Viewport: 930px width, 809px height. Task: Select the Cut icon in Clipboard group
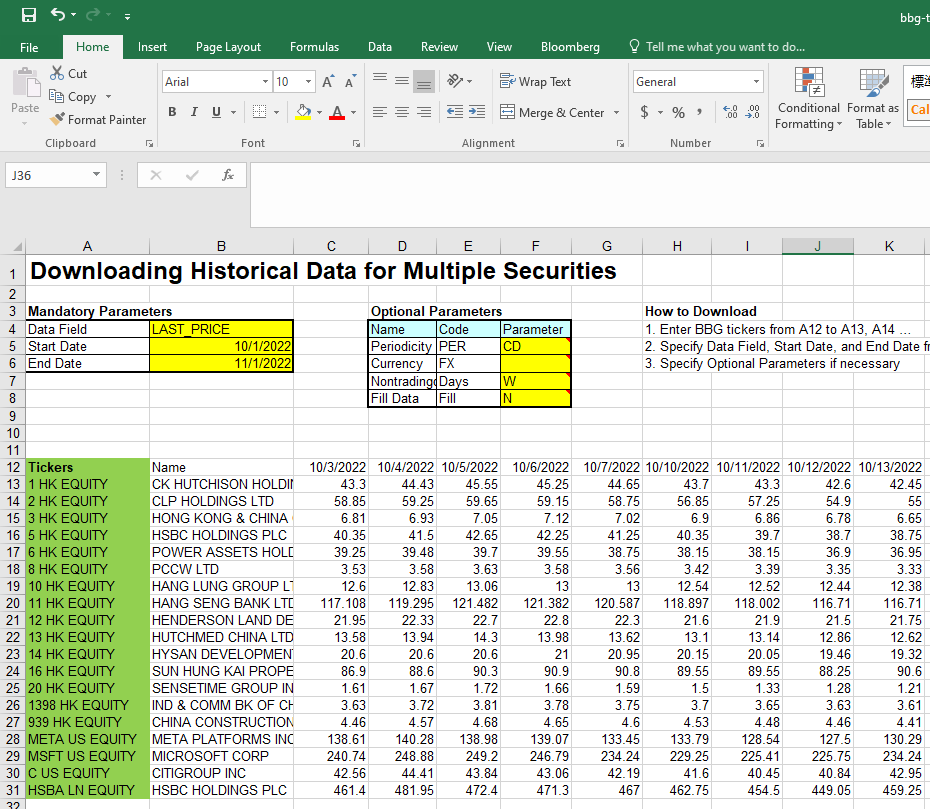pos(59,72)
